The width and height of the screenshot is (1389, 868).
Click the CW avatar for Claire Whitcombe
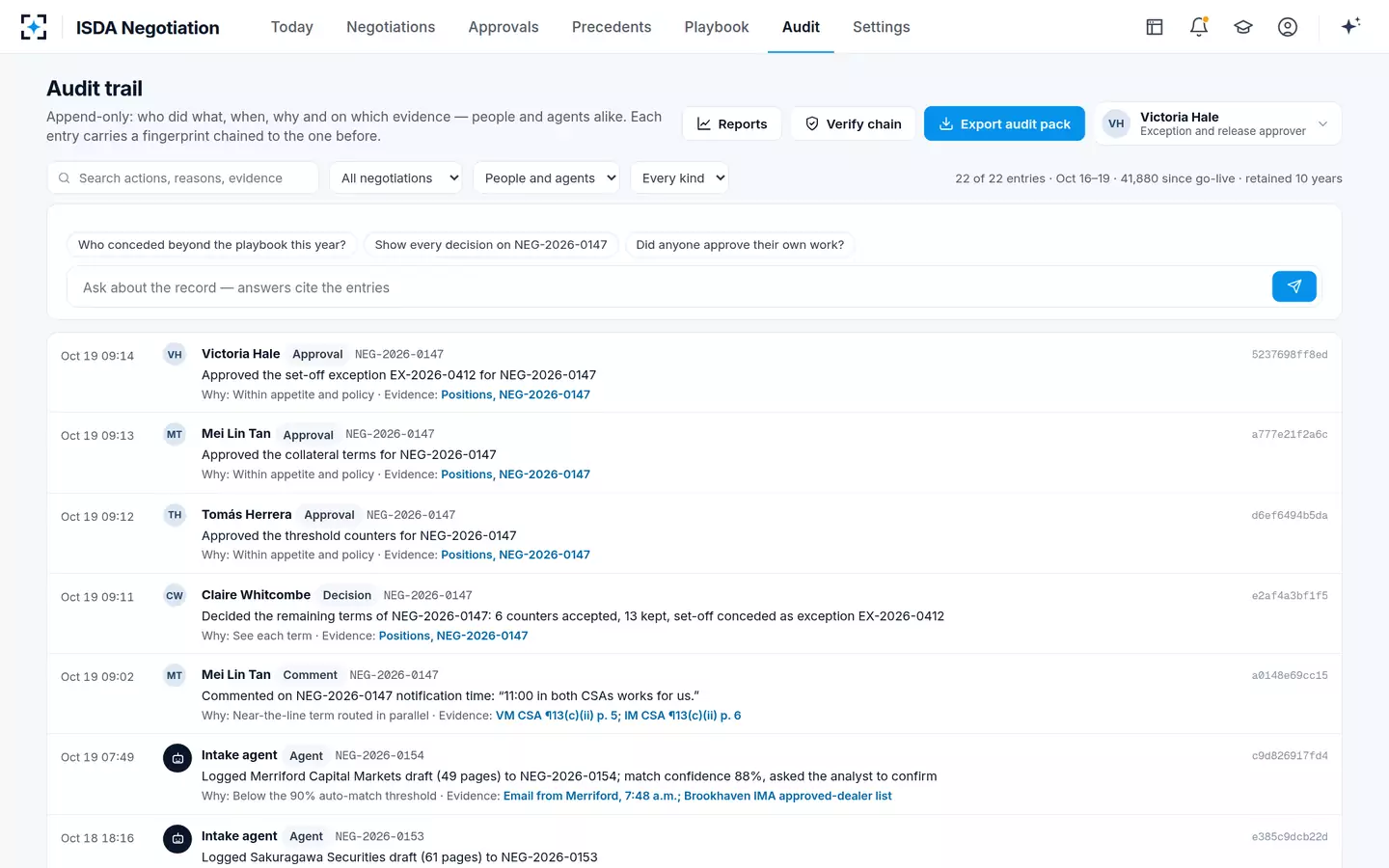click(175, 596)
